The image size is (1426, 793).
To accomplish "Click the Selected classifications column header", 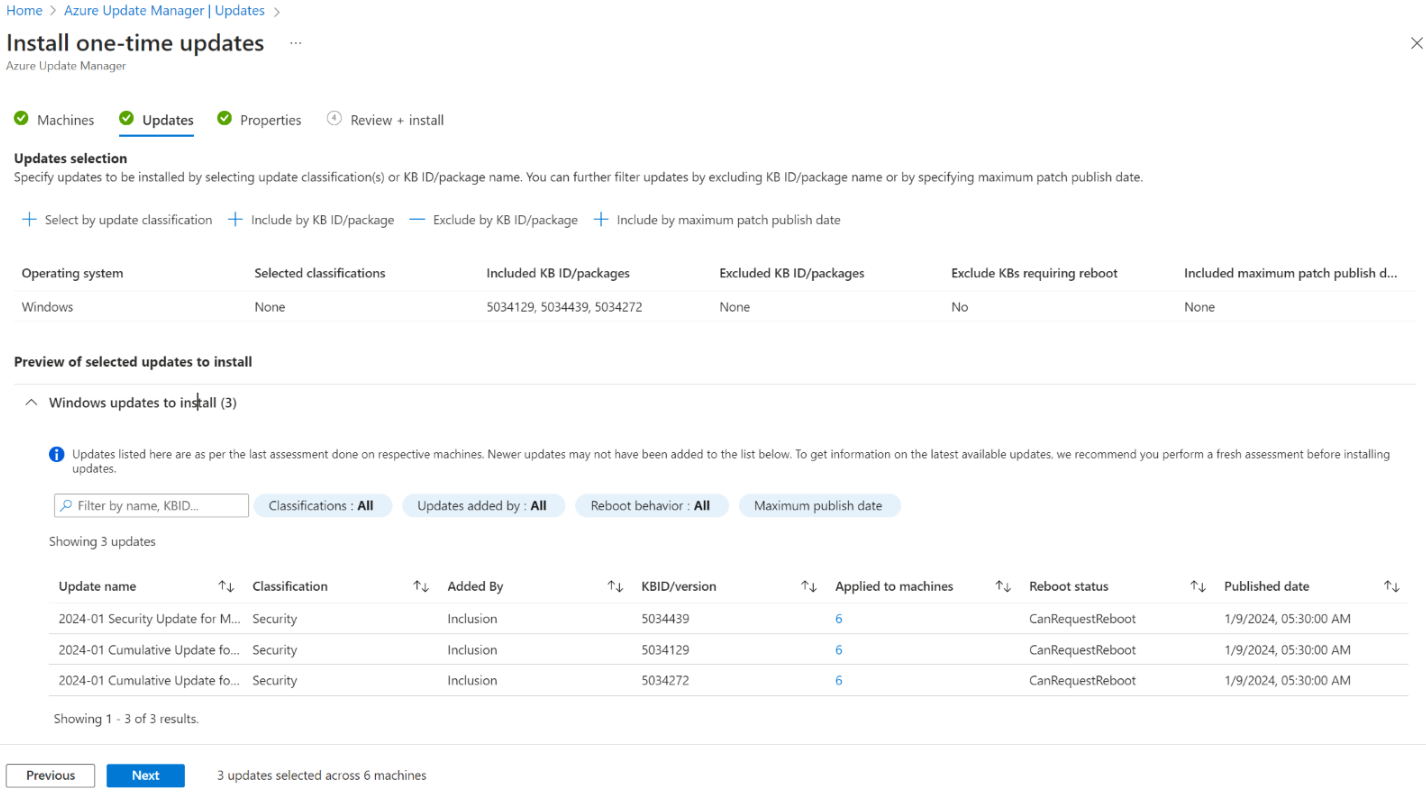I will pos(319,273).
